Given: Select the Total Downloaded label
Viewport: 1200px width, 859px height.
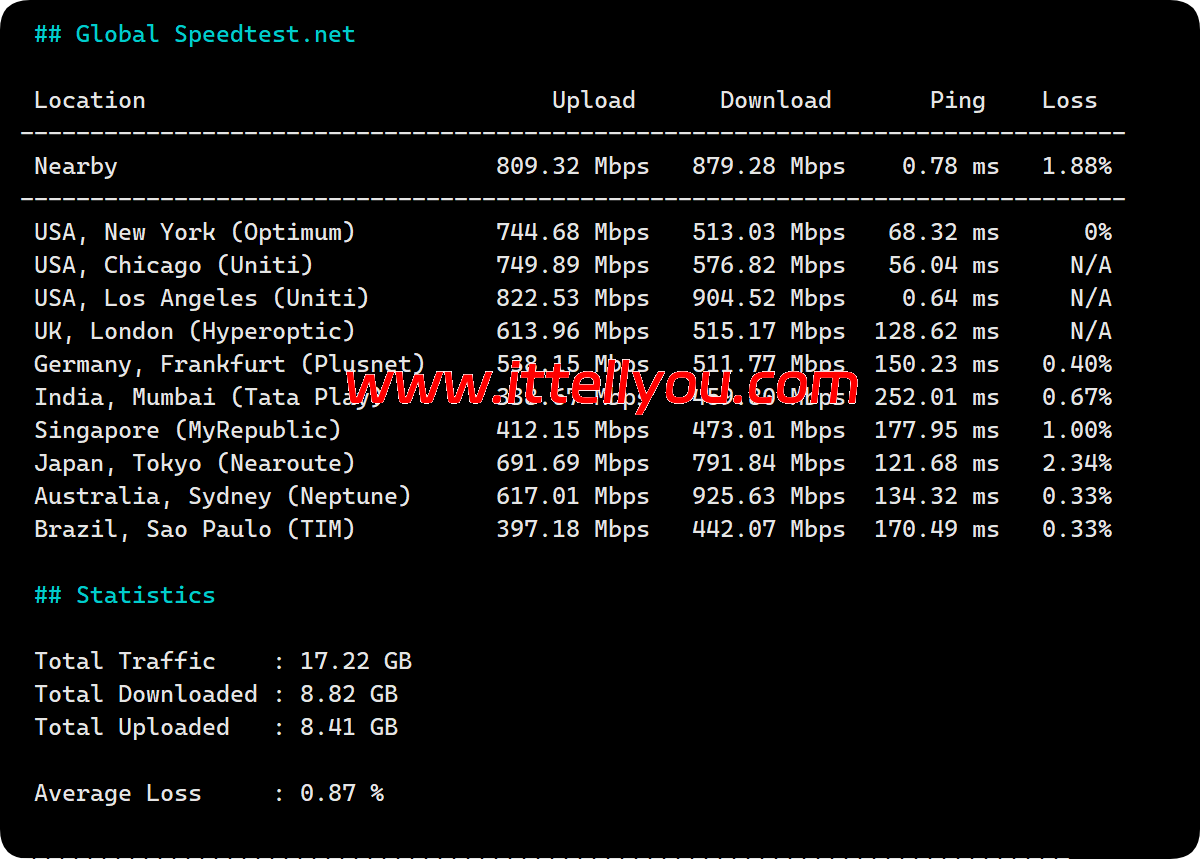Looking at the screenshot, I should 146,694.
